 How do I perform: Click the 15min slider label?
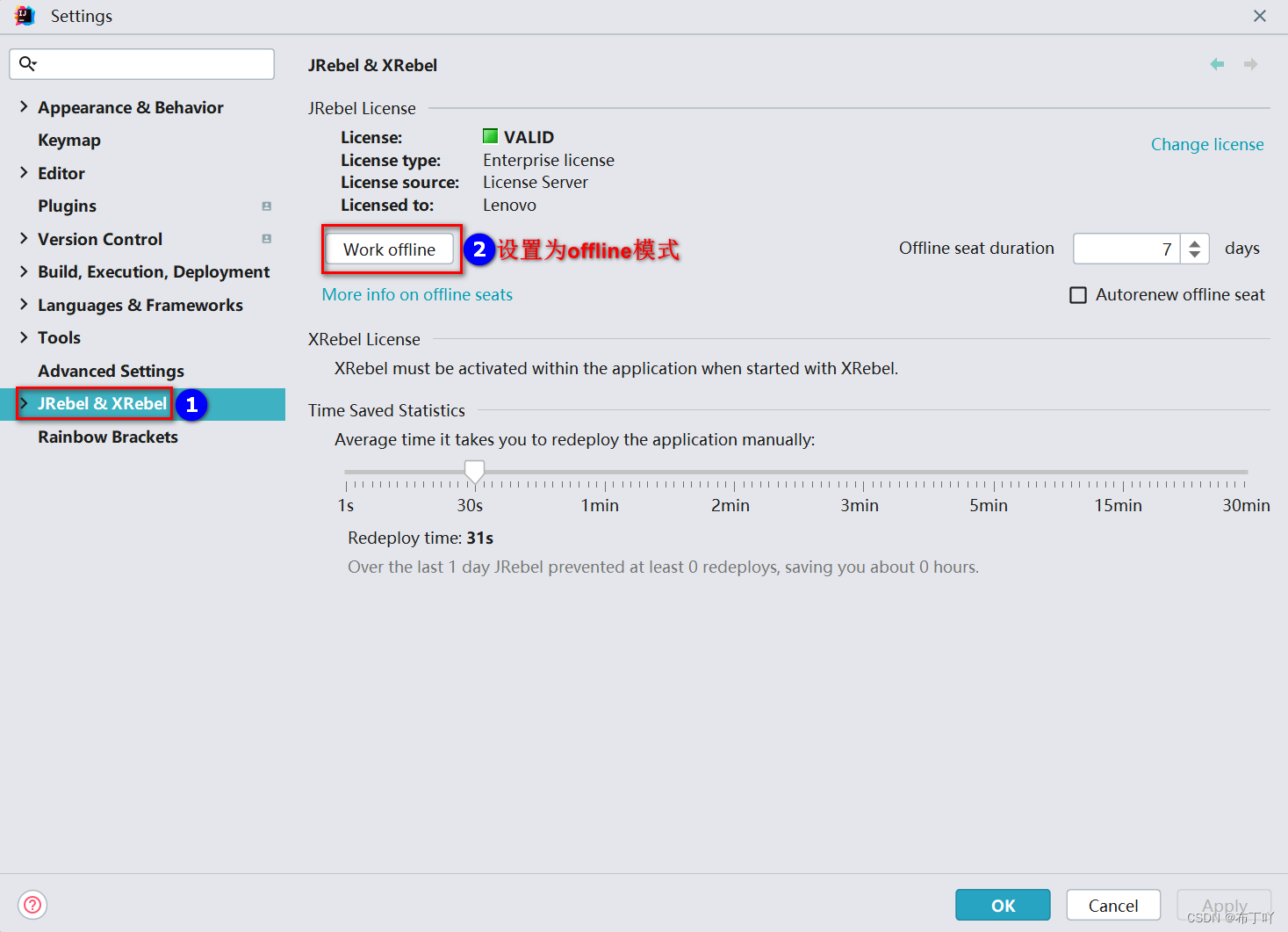coord(1118,505)
